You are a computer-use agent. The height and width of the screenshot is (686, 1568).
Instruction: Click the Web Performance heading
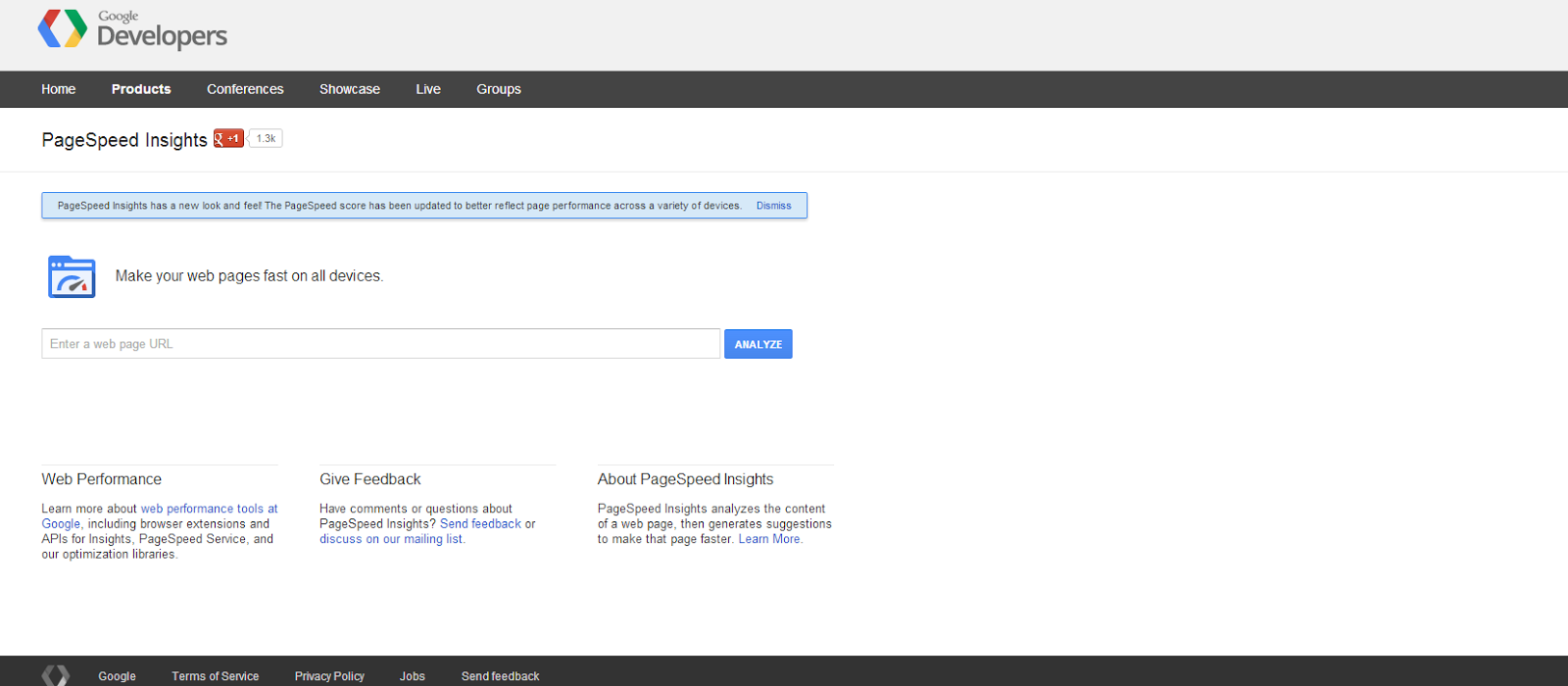tap(102, 479)
